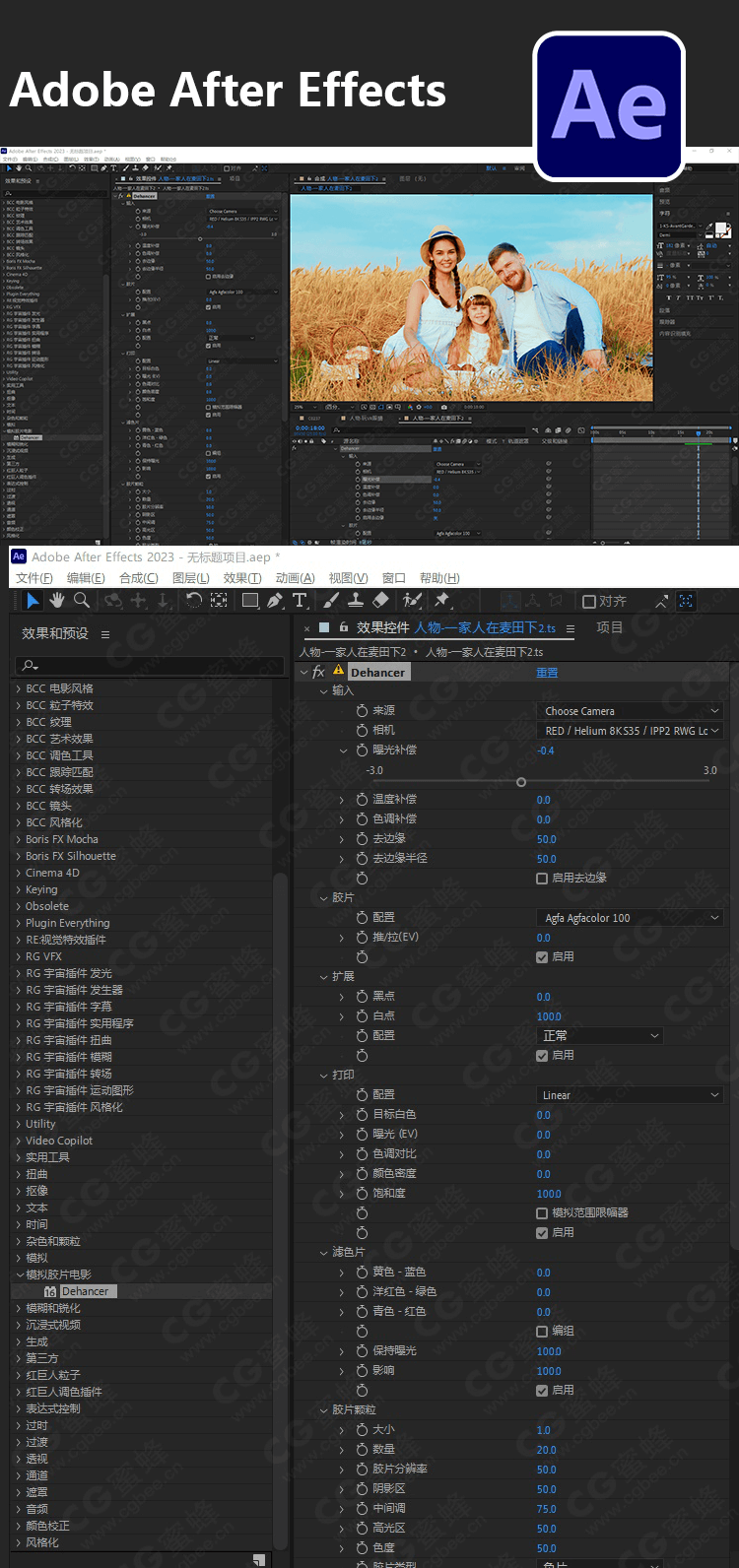Select the Puppet Pin tool
Image resolution: width=739 pixels, height=1568 pixels.
pyautogui.click(x=441, y=600)
